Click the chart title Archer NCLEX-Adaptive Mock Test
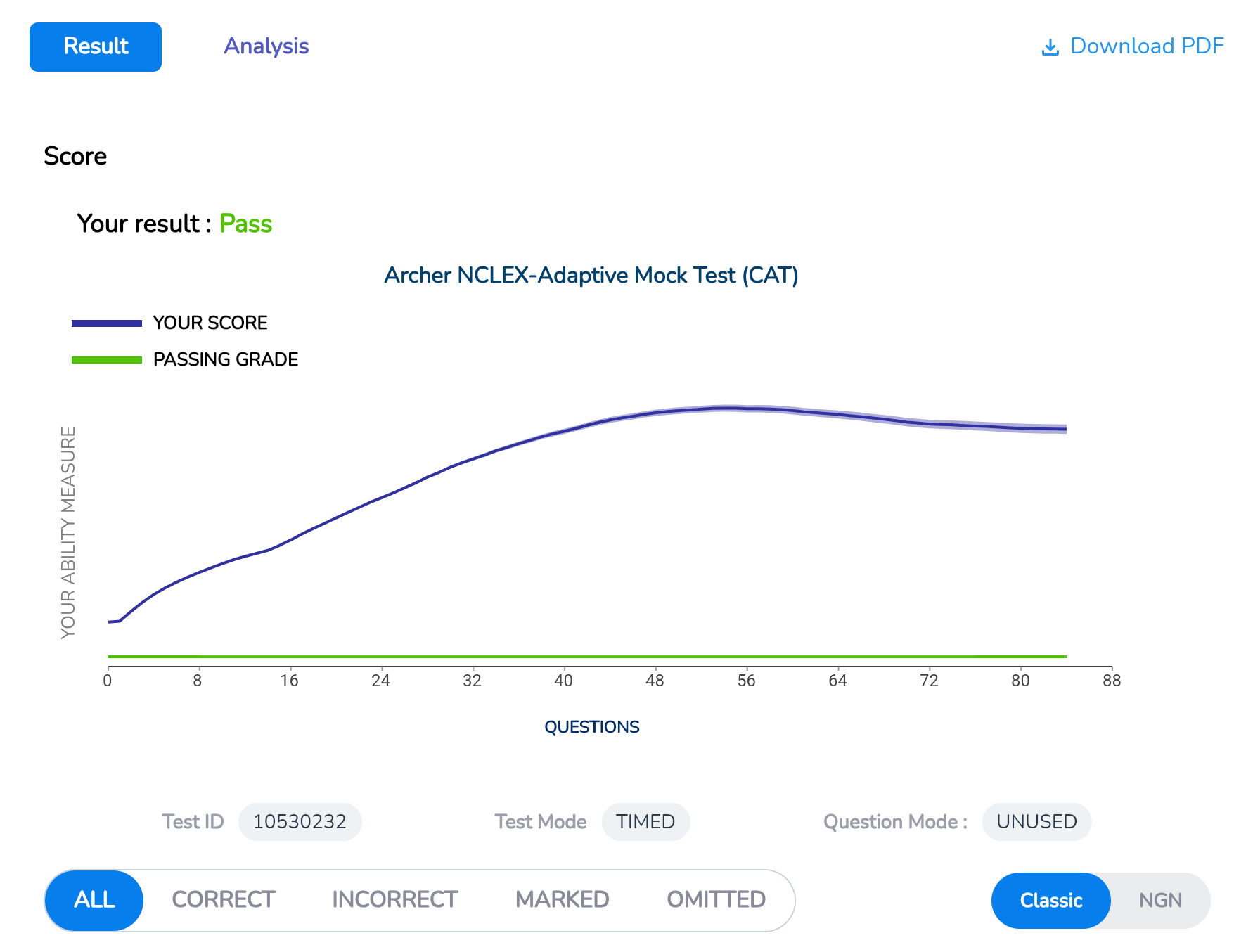 [x=591, y=275]
